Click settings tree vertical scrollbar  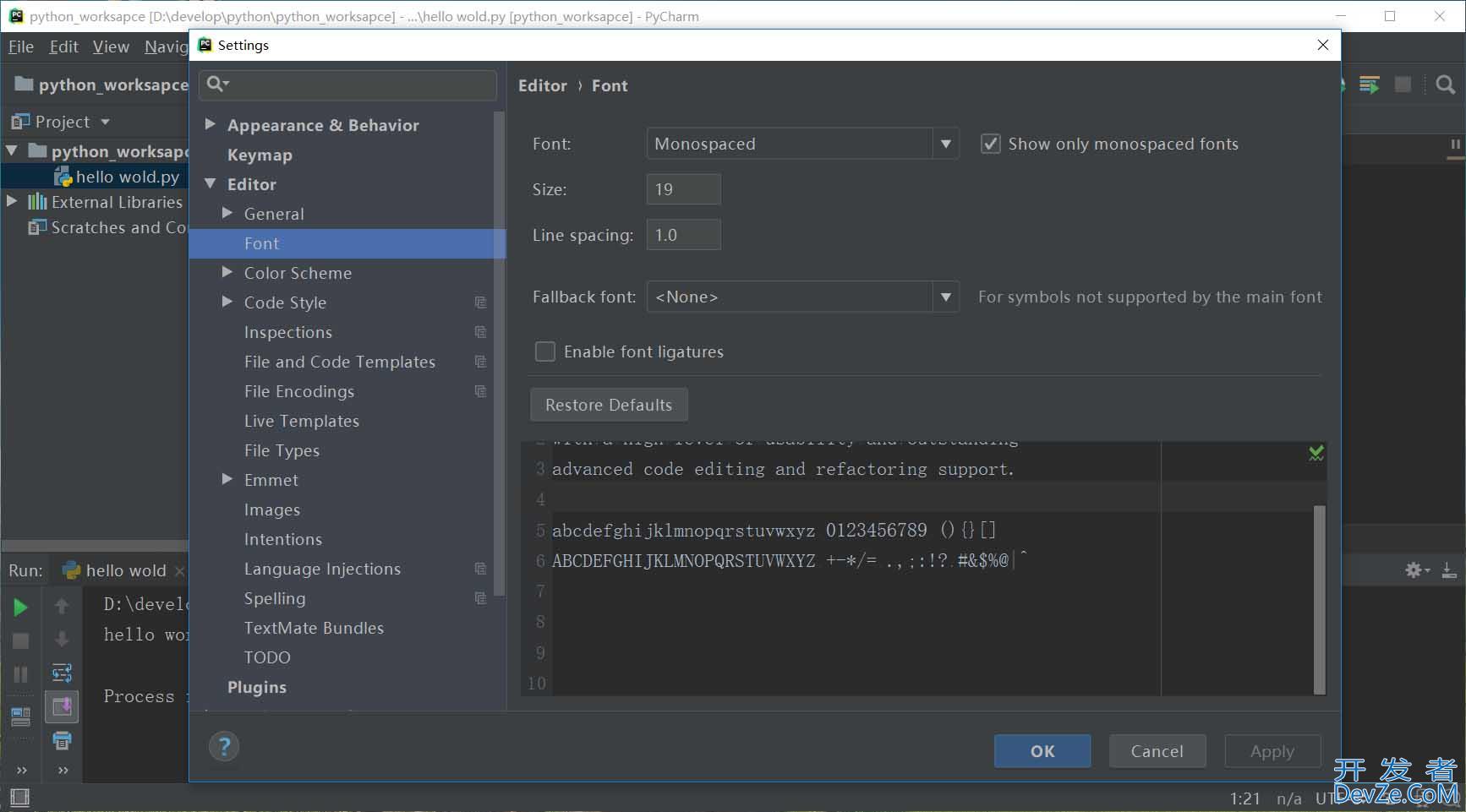[x=499, y=352]
